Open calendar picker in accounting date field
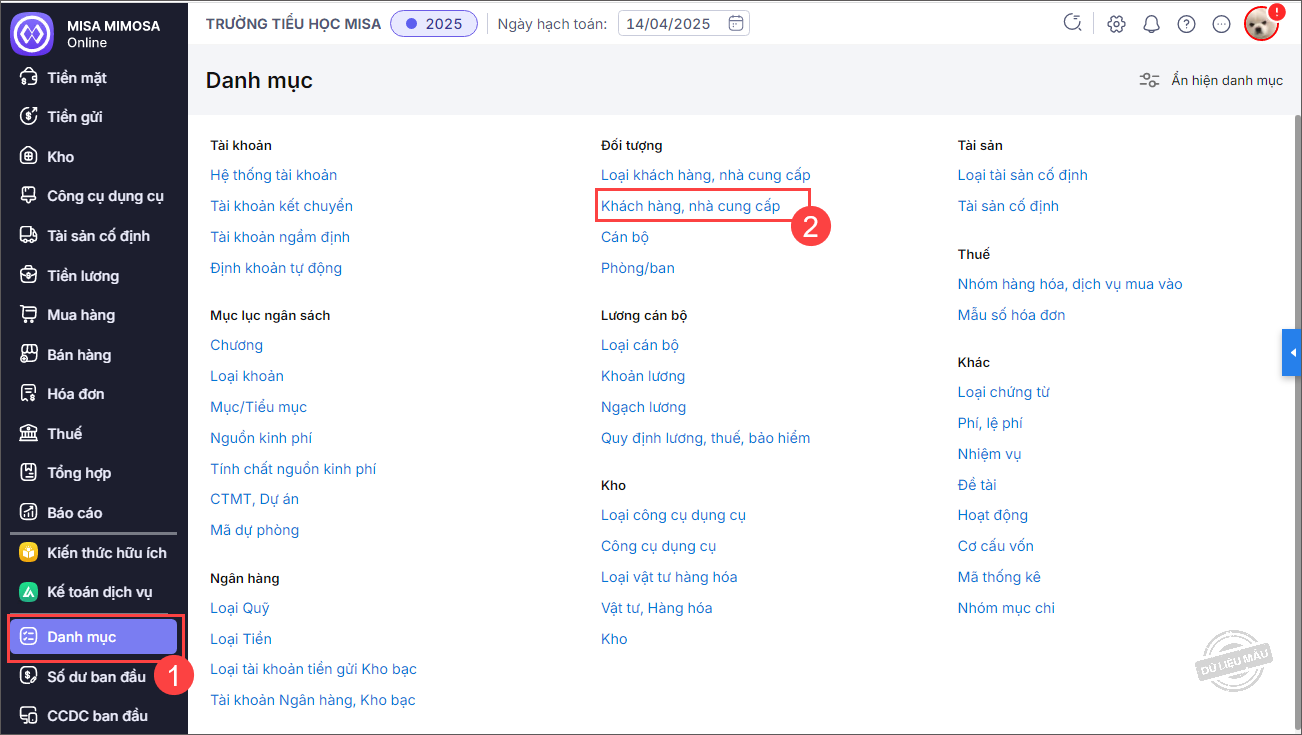Viewport: 1302px width, 735px height. pos(736,24)
